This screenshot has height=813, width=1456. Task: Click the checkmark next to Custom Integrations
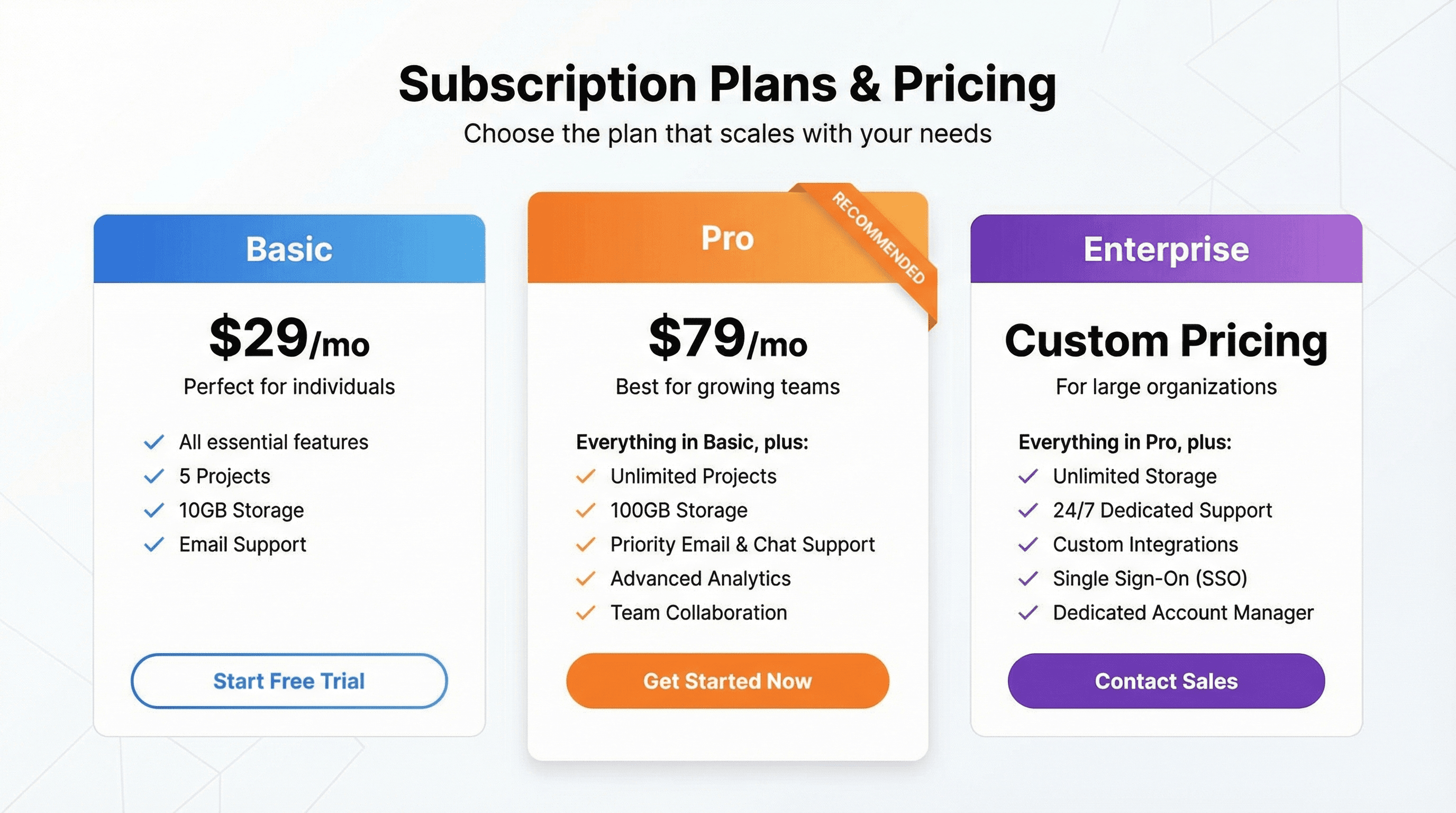pyautogui.click(x=1029, y=545)
